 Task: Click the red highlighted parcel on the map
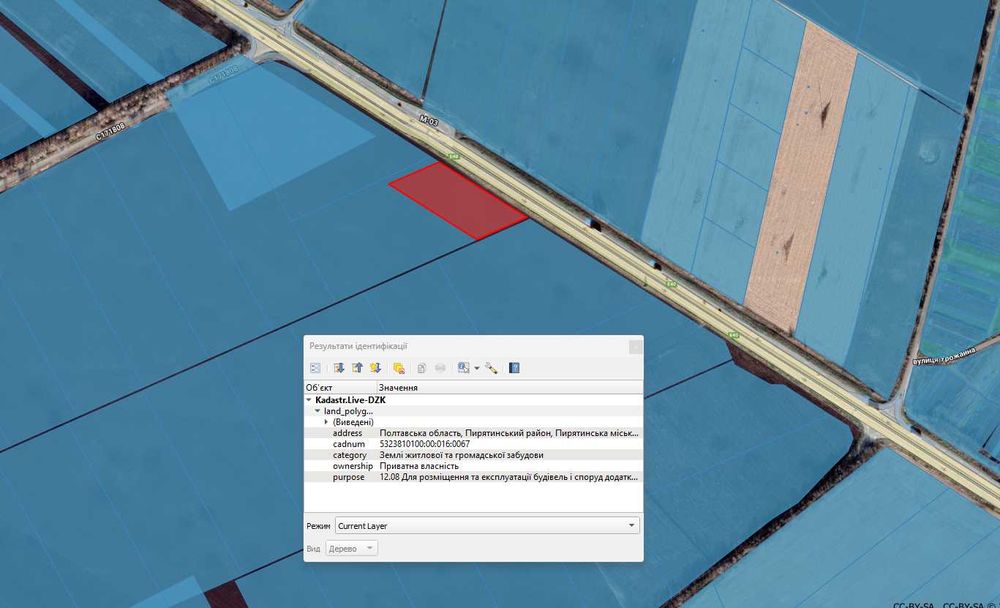tap(459, 199)
